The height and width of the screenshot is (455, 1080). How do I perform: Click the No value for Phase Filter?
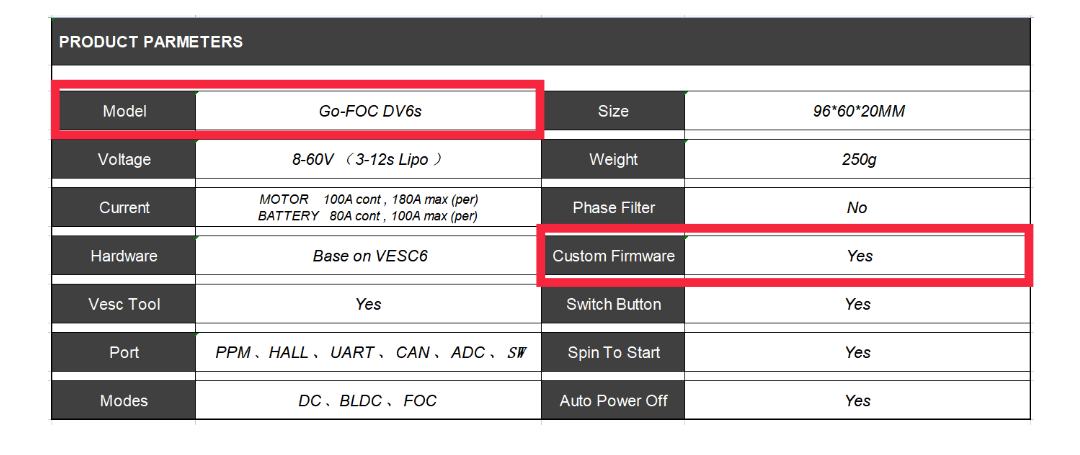coord(858,208)
